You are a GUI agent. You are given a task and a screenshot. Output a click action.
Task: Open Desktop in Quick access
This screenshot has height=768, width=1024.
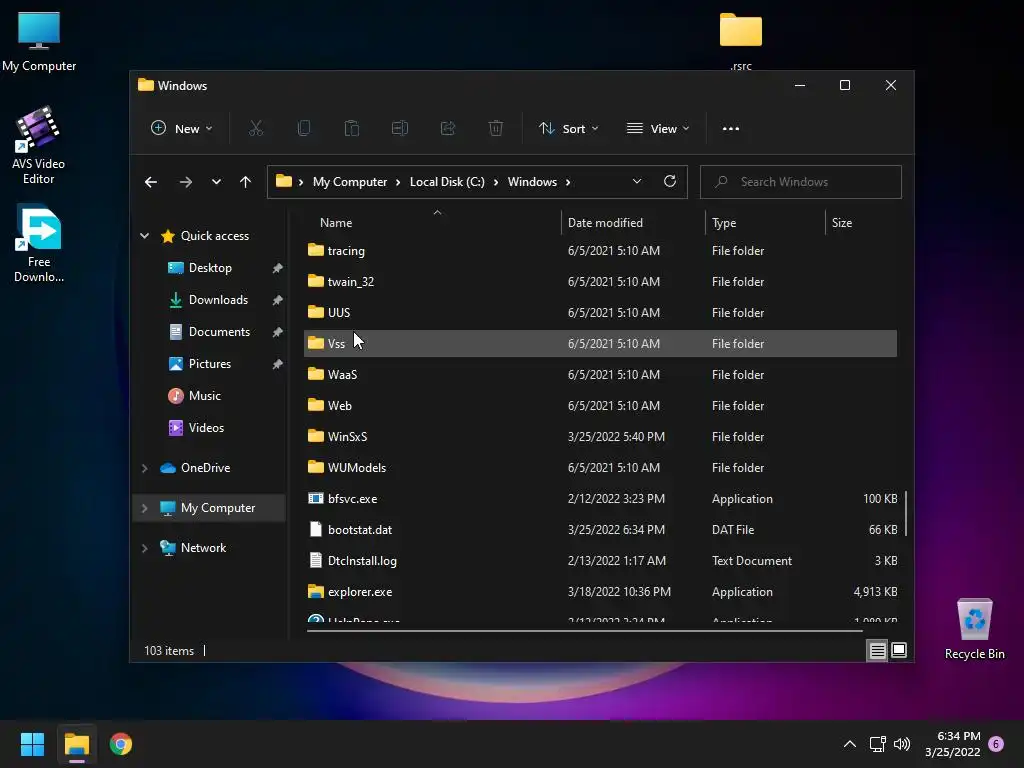210,268
